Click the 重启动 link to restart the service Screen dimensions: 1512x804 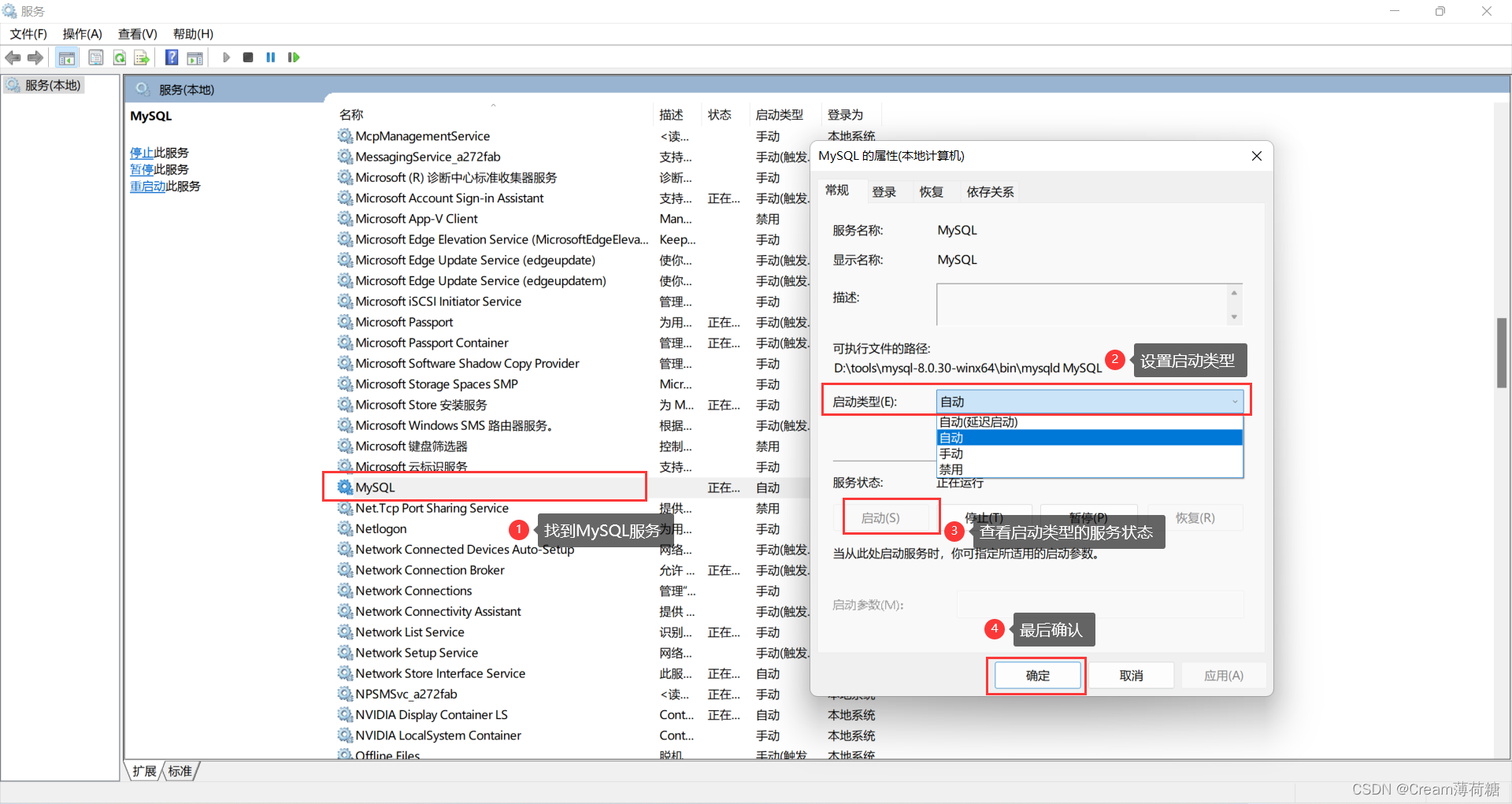point(148,186)
